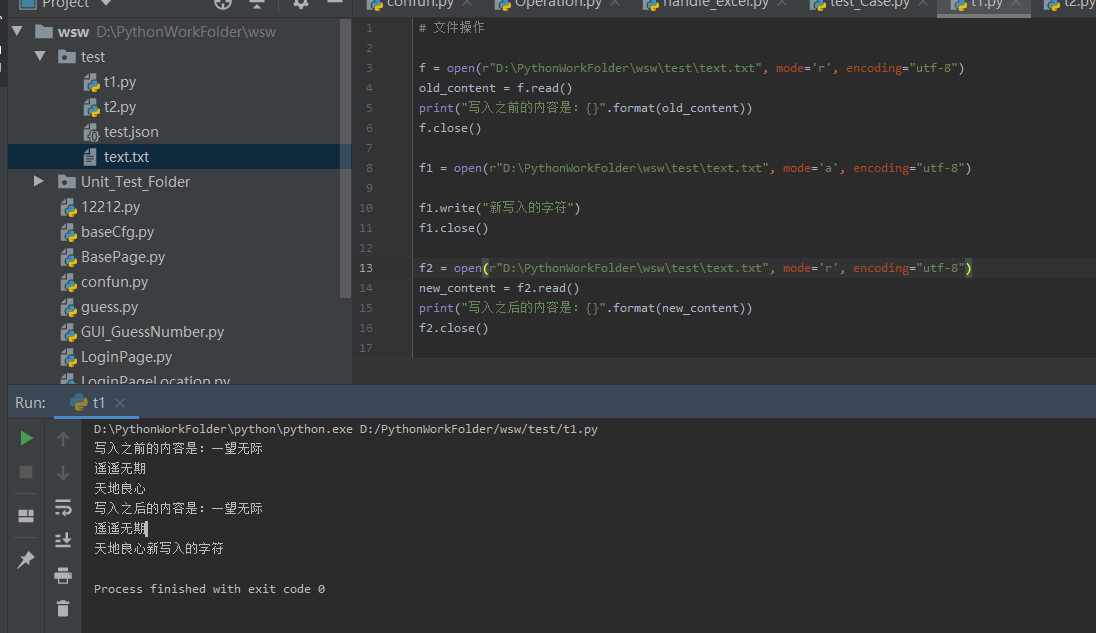This screenshot has width=1096, height=633.
Task: Click 'Process finished with exit code 0' text
Action: click(209, 589)
